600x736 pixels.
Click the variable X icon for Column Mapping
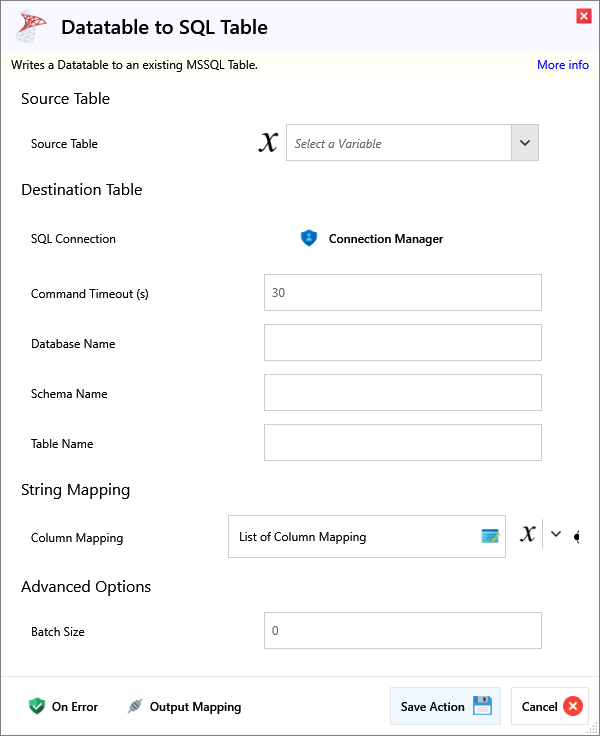pos(527,535)
